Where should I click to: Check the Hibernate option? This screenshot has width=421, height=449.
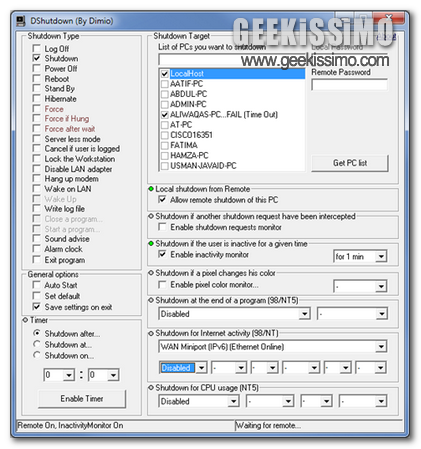click(37, 99)
